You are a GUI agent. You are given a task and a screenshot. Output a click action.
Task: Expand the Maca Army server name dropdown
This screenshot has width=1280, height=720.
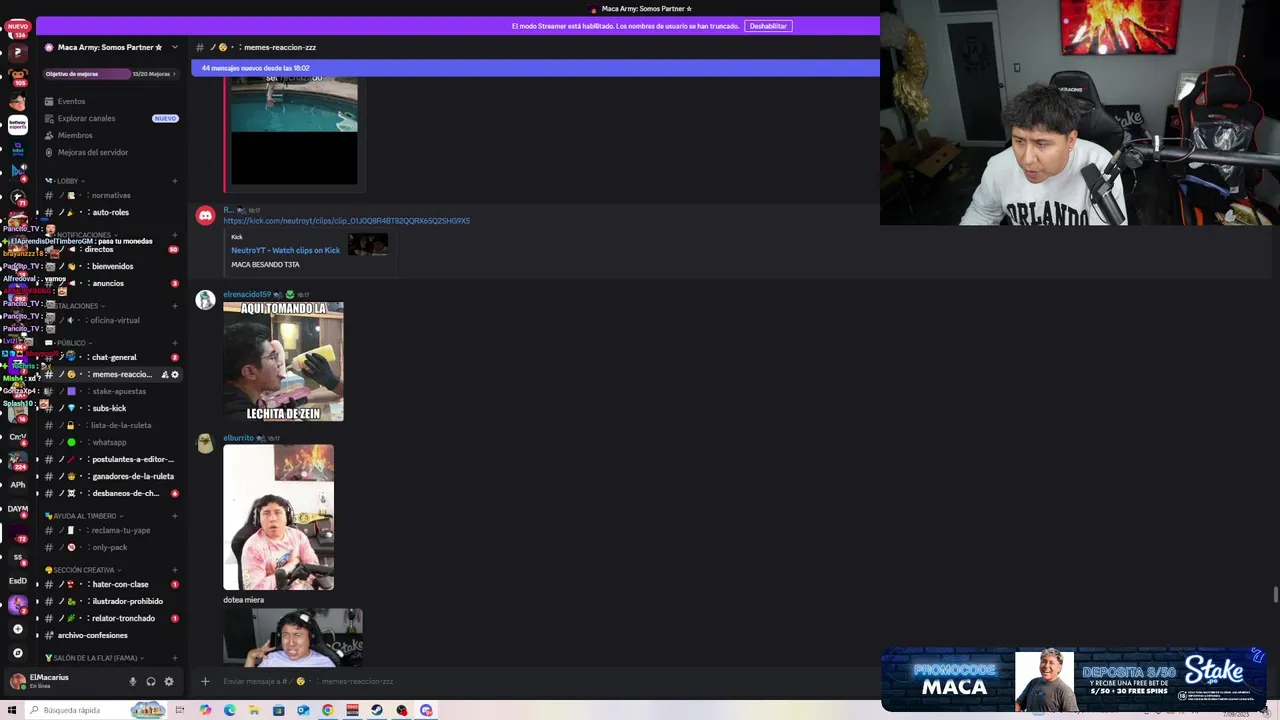[x=175, y=47]
